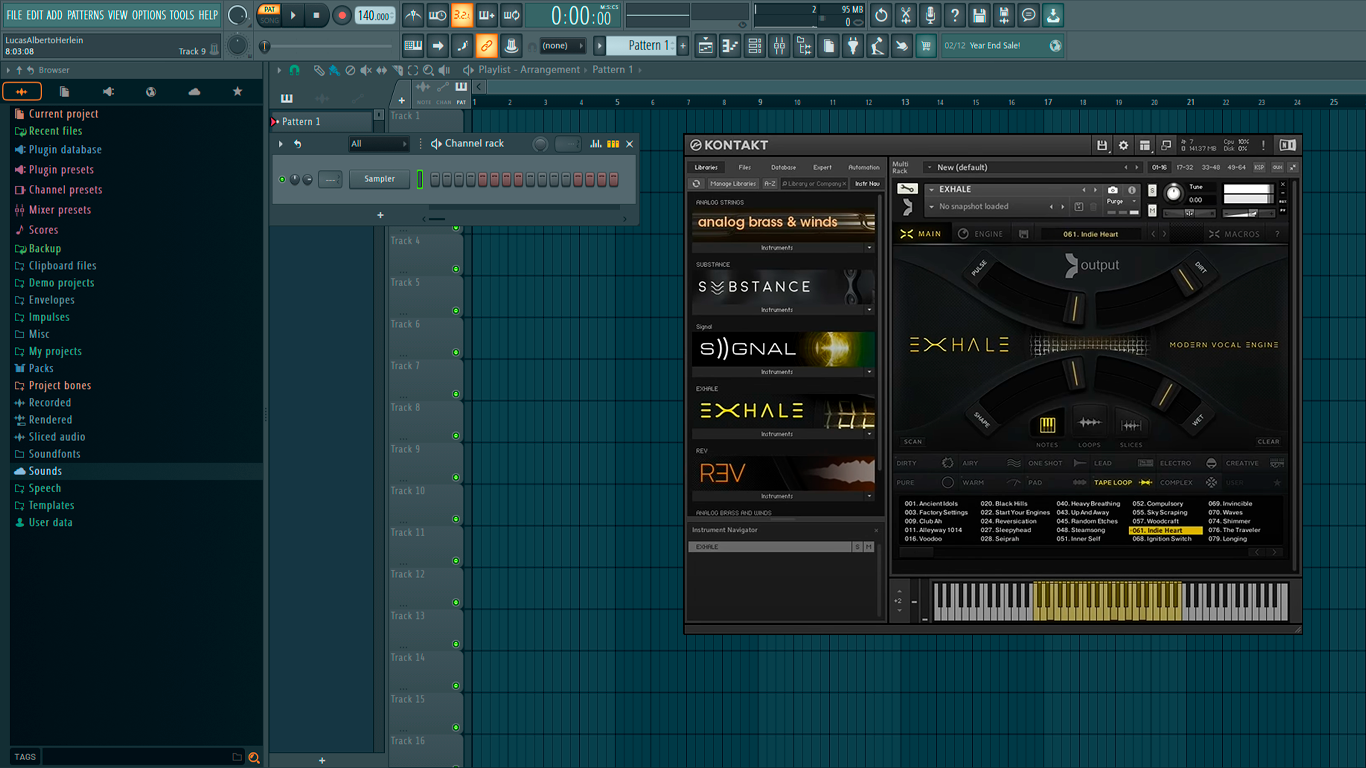Switch to Exhale ENGINE tab

(x=980, y=234)
